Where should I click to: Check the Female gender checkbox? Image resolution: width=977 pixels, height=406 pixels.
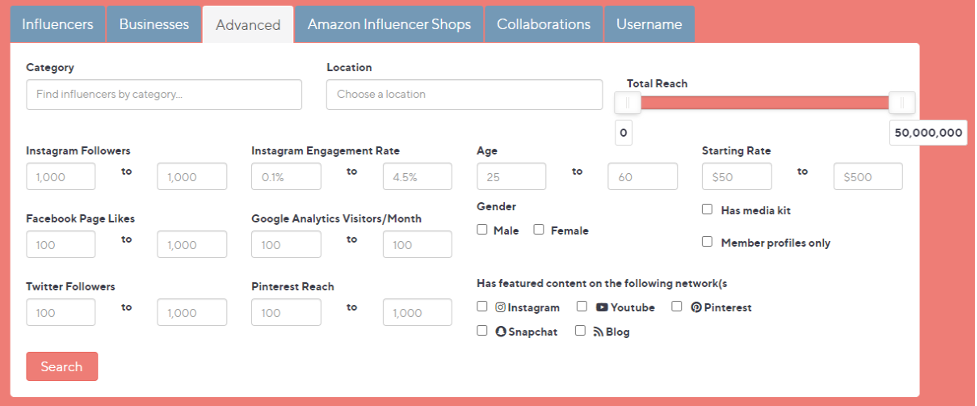click(539, 230)
